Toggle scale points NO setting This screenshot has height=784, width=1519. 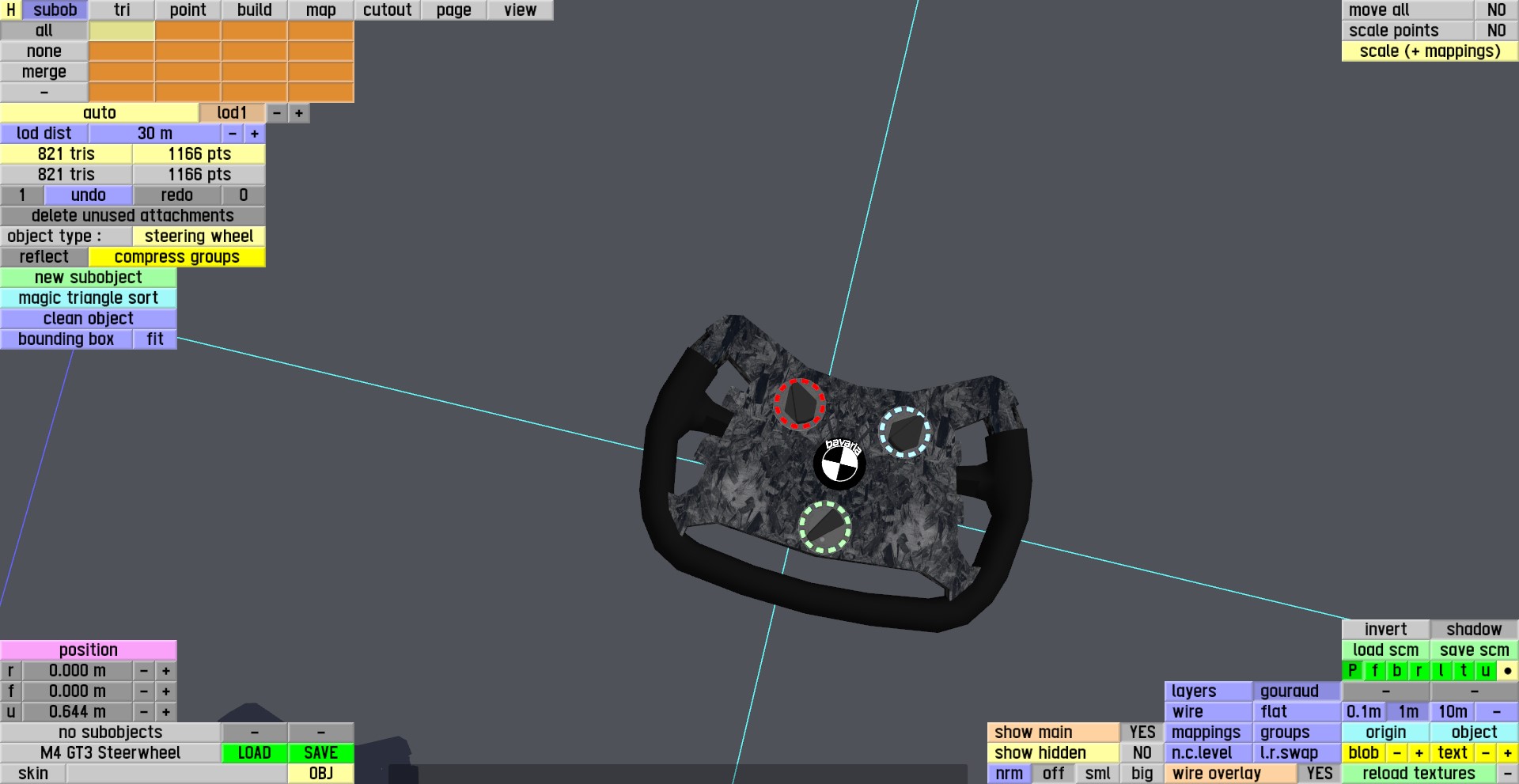[1497, 31]
